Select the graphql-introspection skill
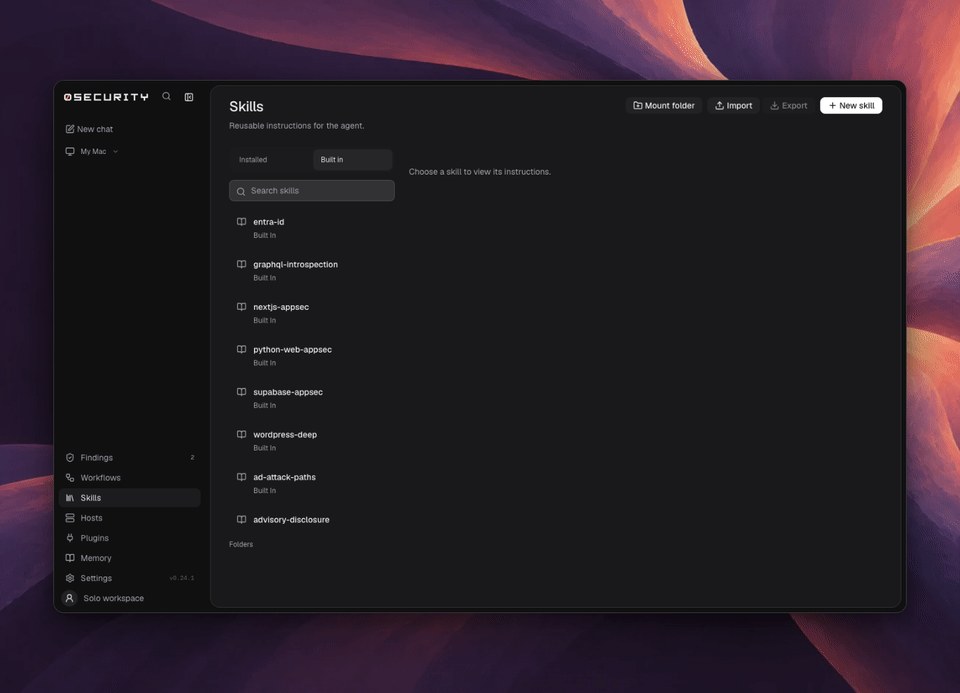The height and width of the screenshot is (693, 960). click(312, 271)
